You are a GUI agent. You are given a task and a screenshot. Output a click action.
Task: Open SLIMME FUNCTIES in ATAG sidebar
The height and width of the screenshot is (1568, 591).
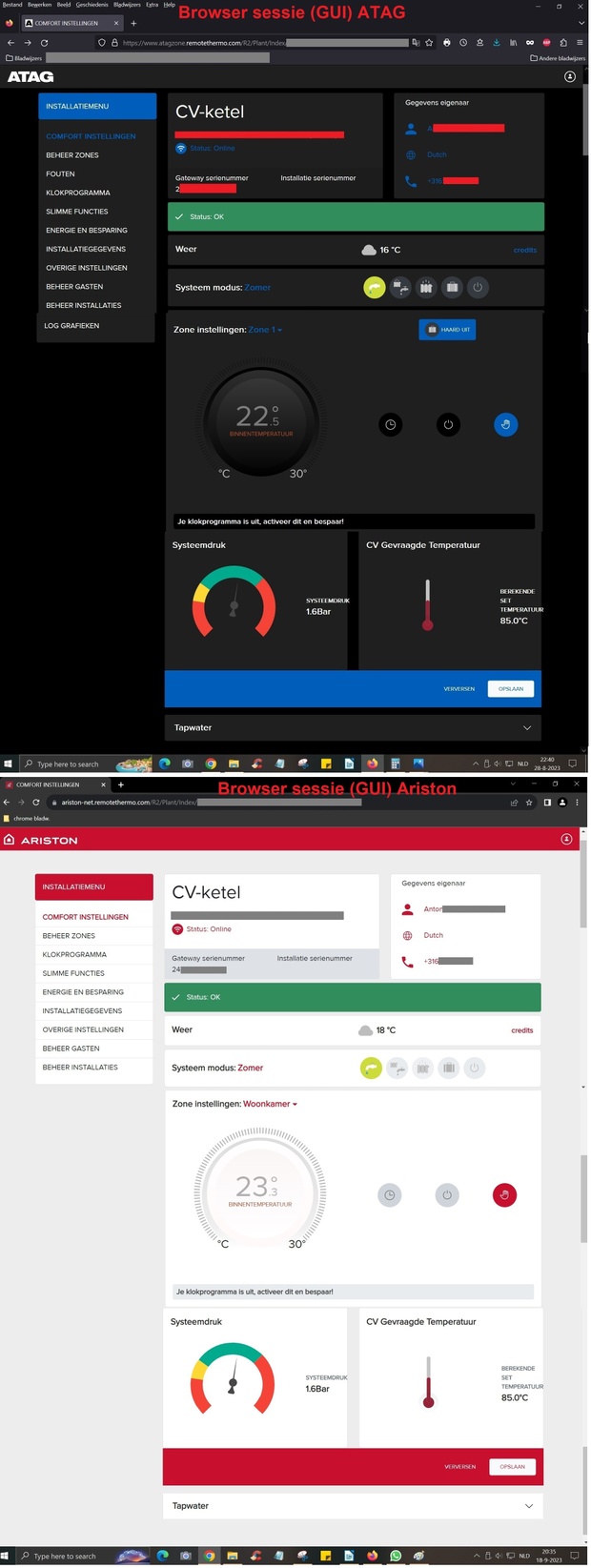tap(77, 212)
